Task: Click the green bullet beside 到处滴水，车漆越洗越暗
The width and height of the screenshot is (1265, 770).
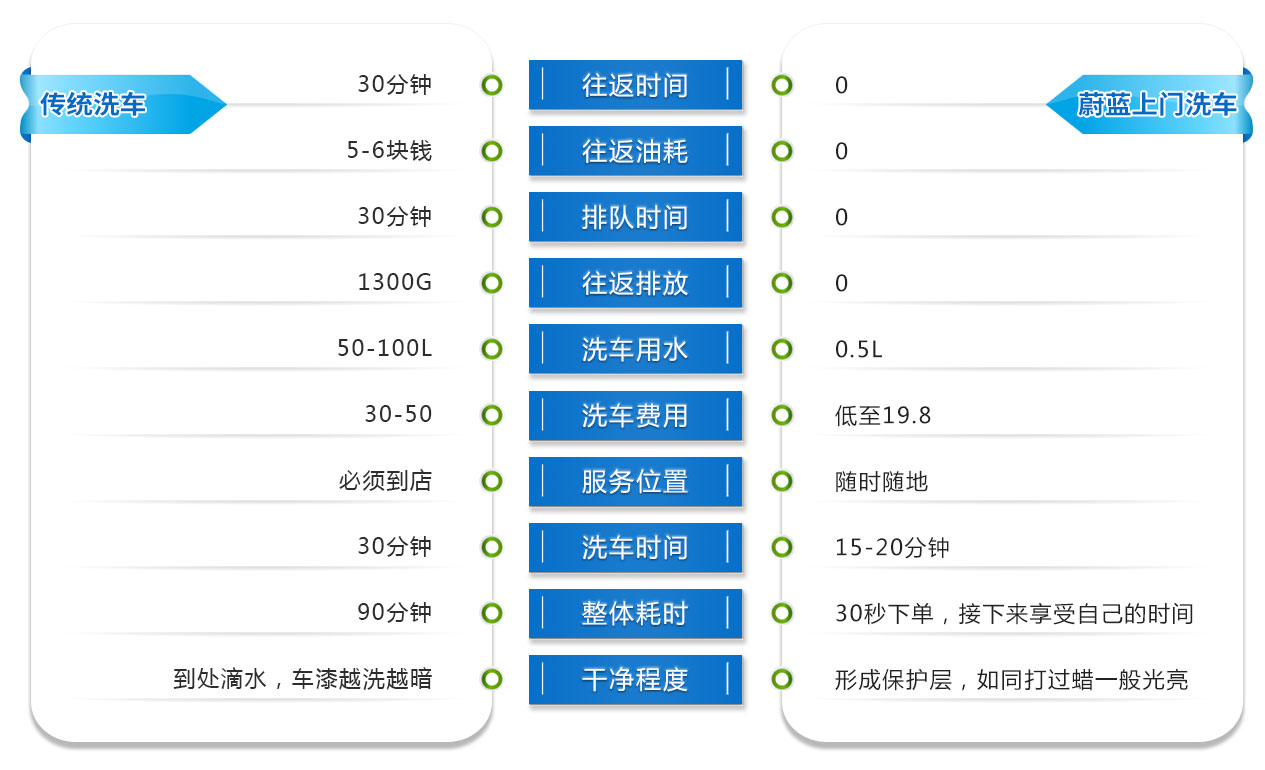Action: click(491, 679)
